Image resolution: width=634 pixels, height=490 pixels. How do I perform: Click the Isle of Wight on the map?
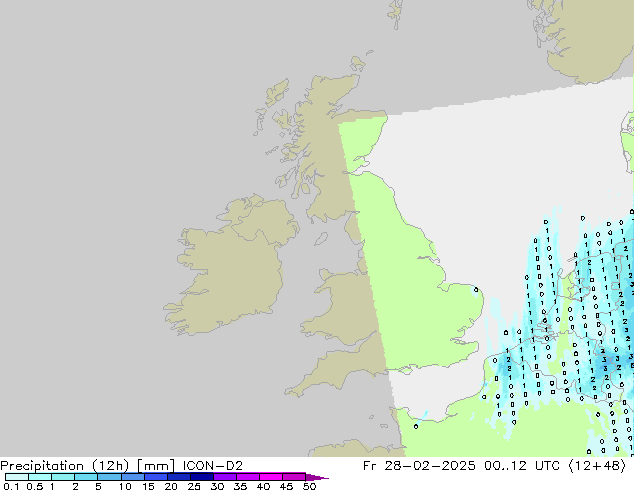(x=405, y=370)
